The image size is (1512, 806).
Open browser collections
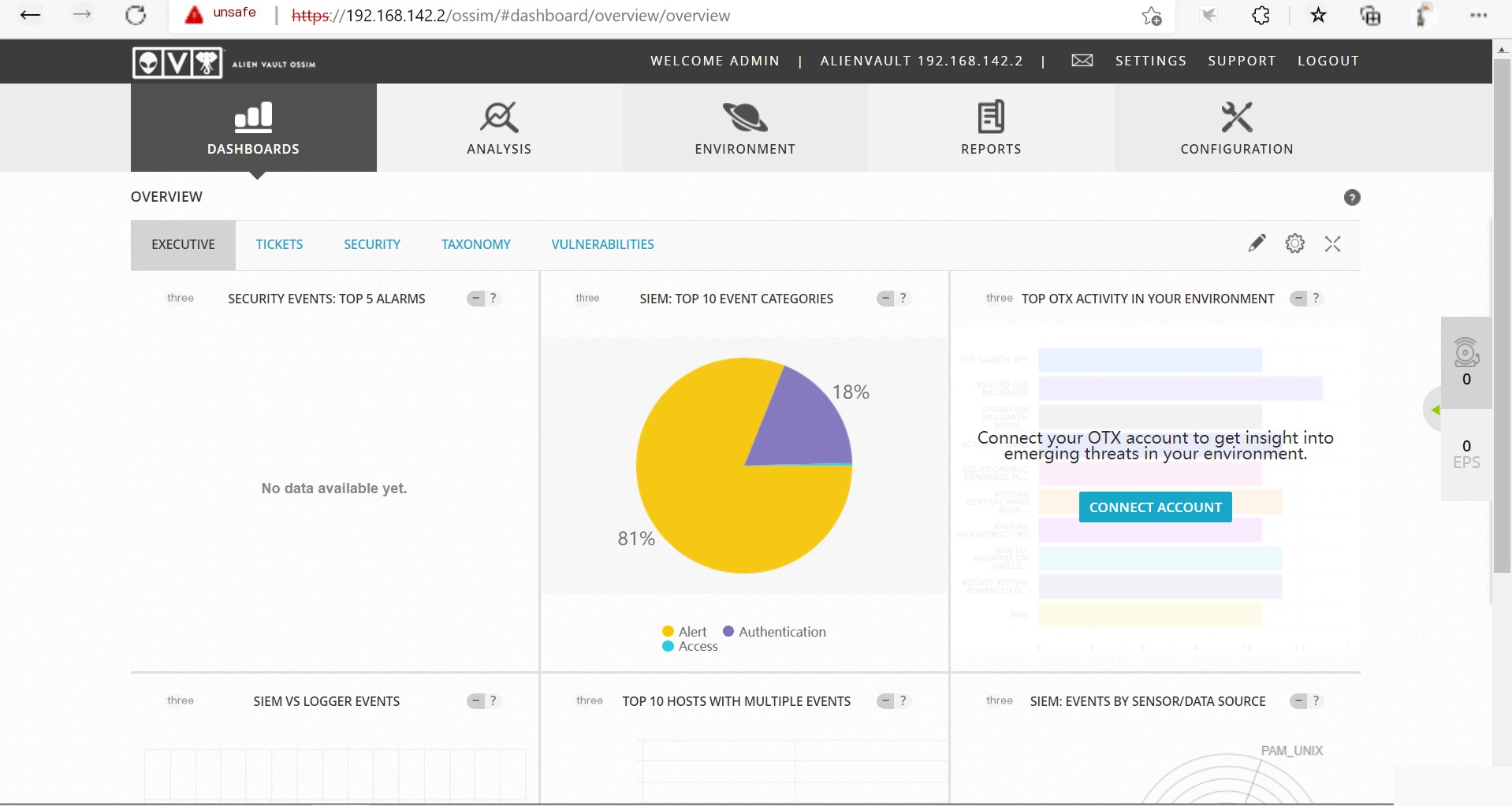click(1370, 15)
